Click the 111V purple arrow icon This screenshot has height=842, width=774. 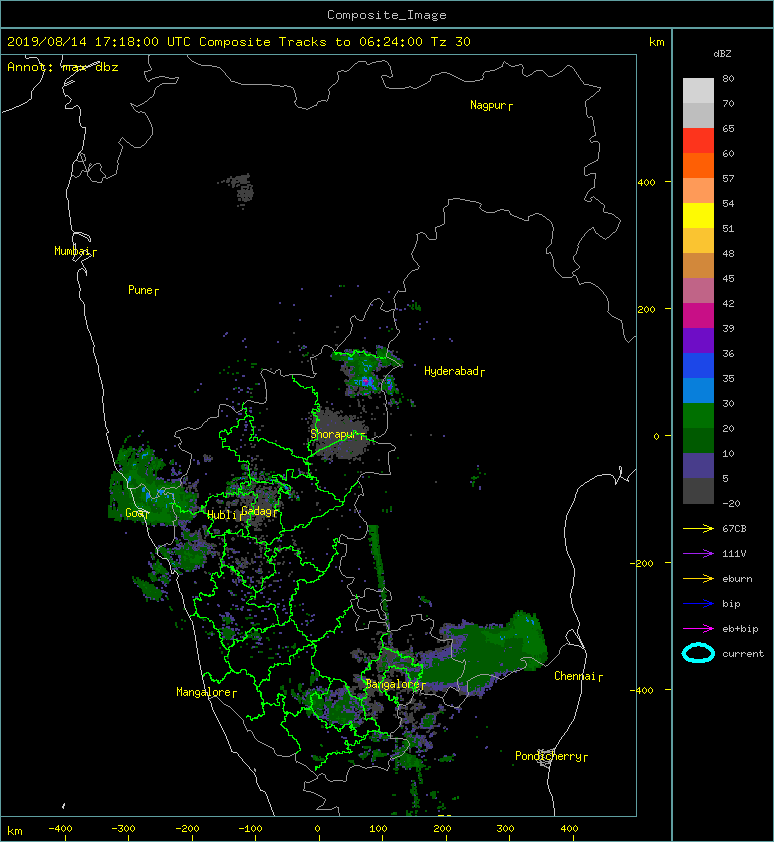698,554
